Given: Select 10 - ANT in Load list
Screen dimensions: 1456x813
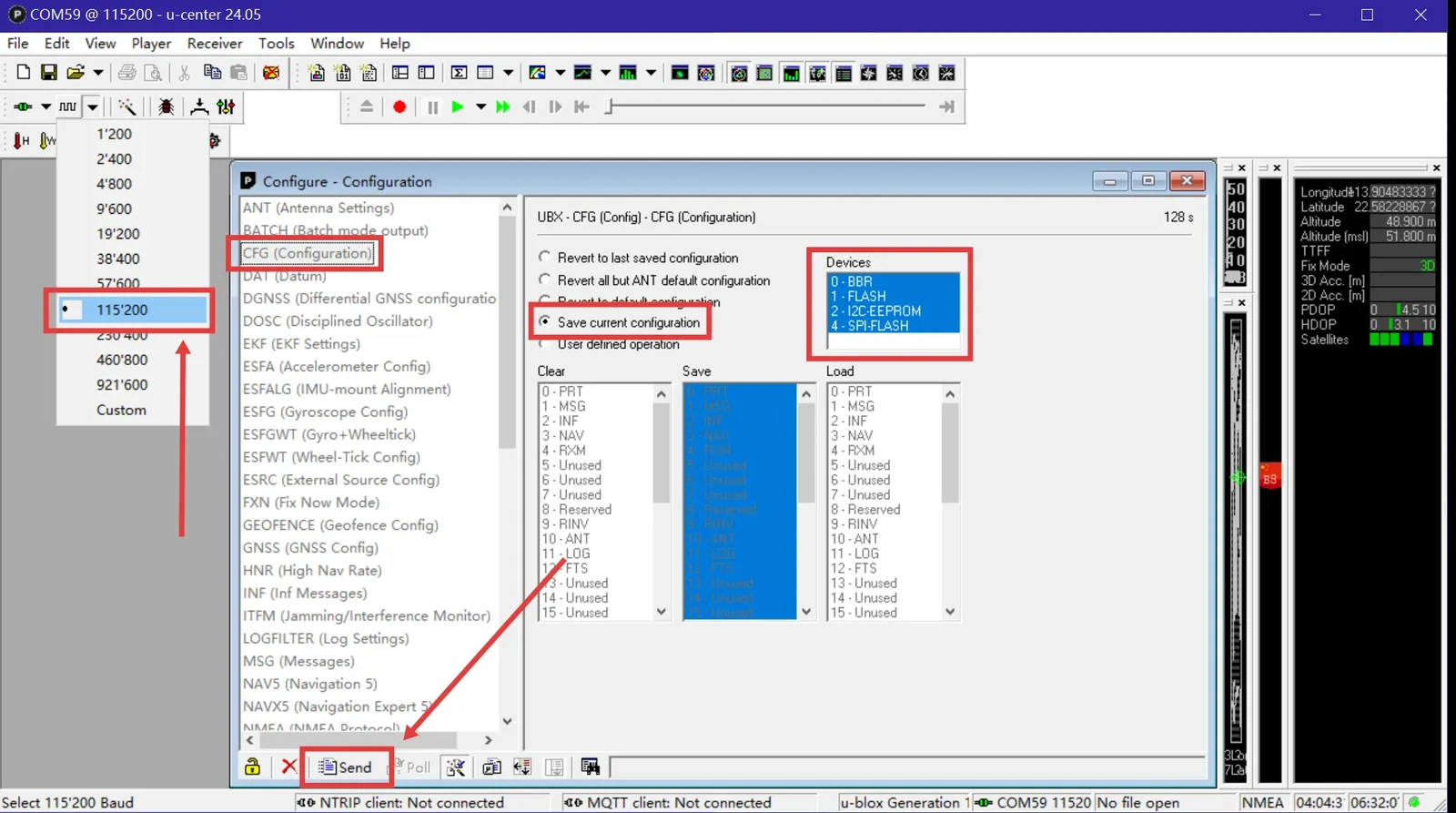Looking at the screenshot, I should point(885,539).
